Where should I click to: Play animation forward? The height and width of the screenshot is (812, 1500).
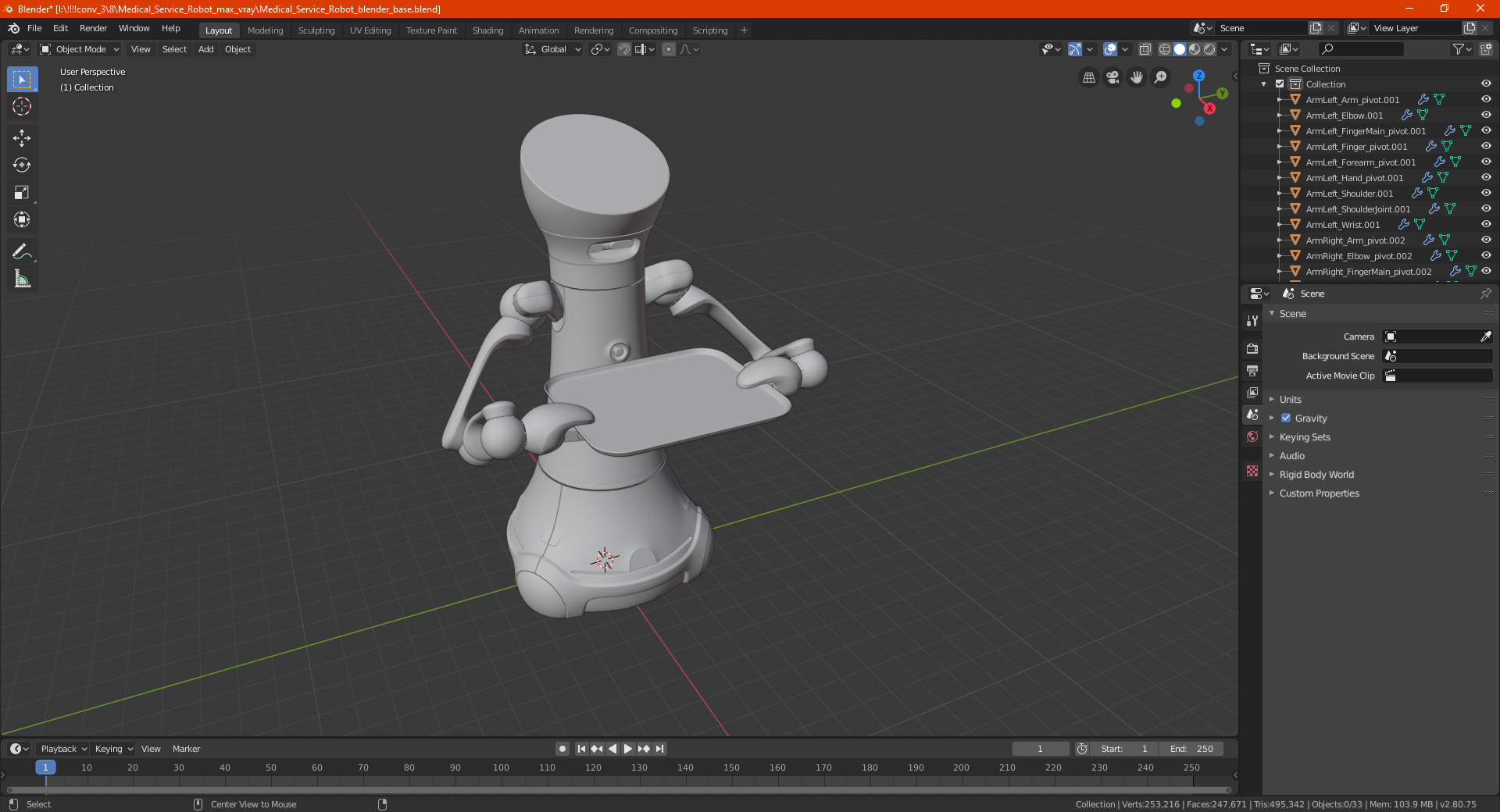(x=628, y=749)
